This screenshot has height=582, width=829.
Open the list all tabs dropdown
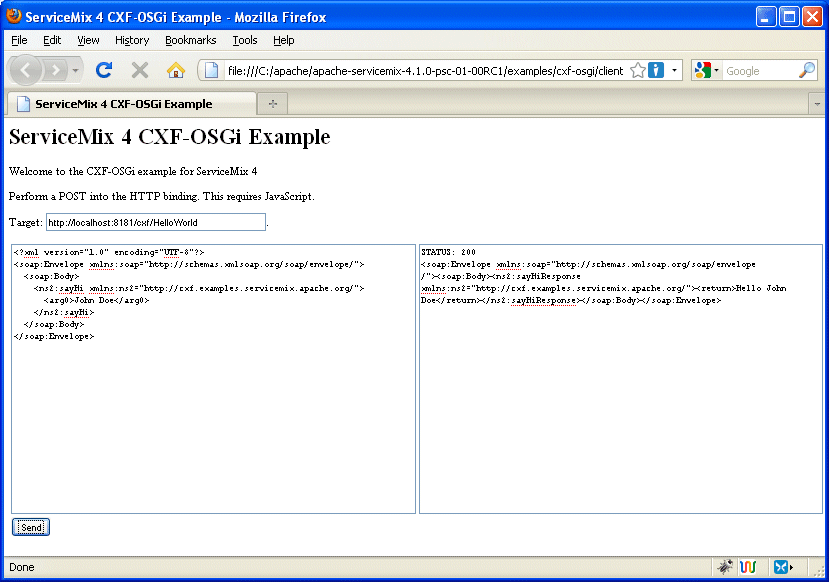tap(817, 104)
